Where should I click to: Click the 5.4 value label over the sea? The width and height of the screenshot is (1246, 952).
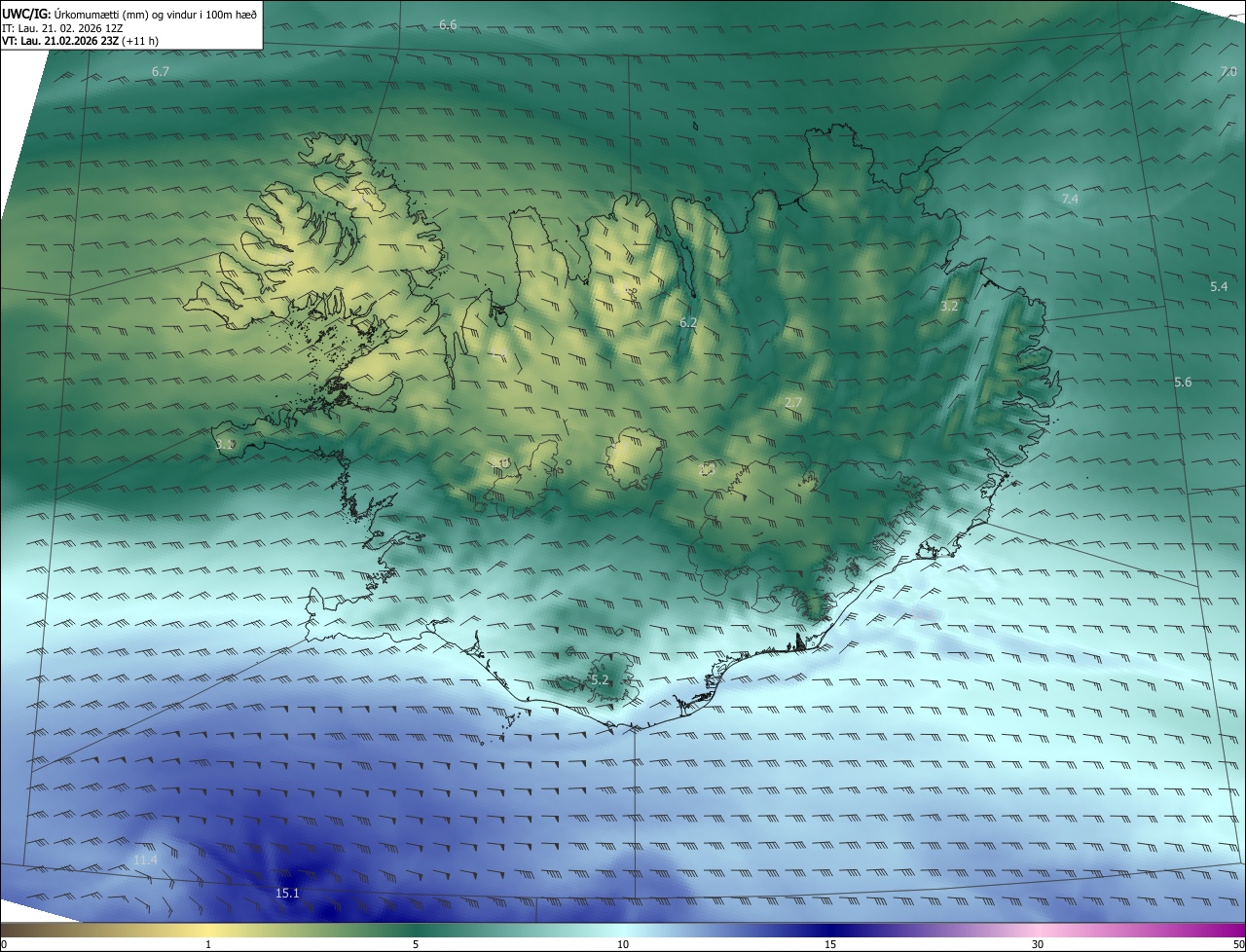click(1219, 287)
